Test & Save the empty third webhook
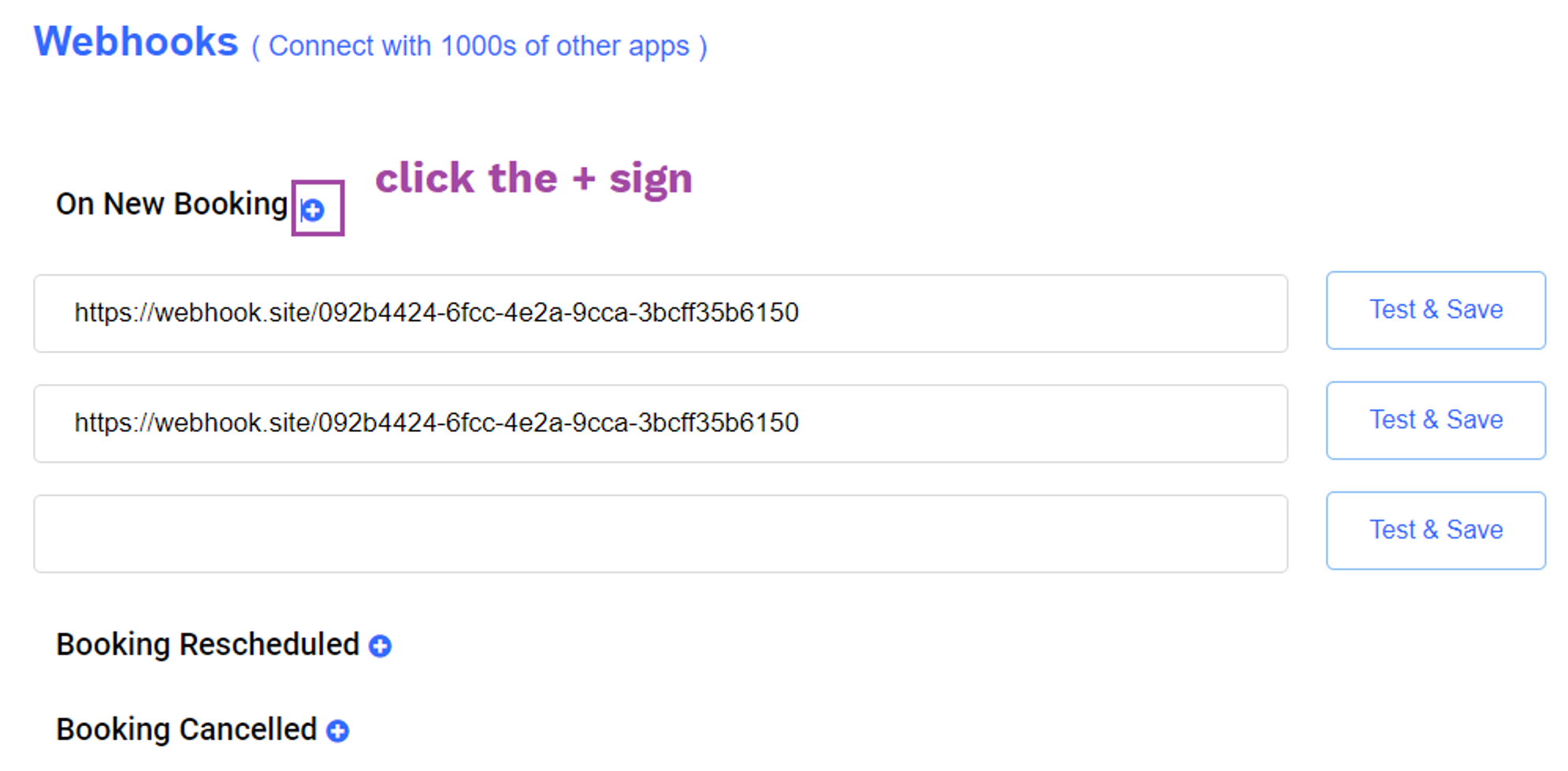1568x771 pixels. point(1436,531)
